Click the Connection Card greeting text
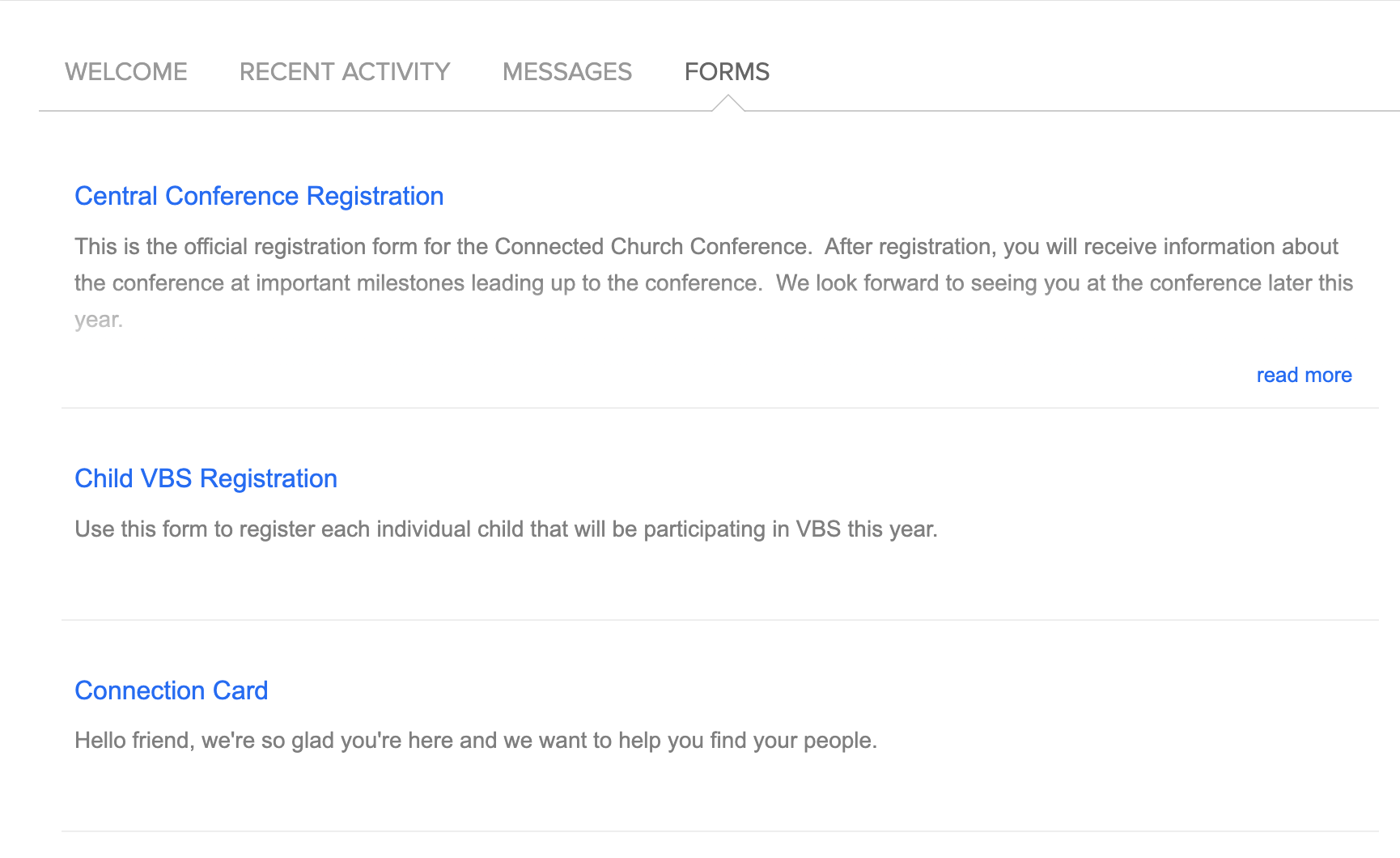 point(476,739)
